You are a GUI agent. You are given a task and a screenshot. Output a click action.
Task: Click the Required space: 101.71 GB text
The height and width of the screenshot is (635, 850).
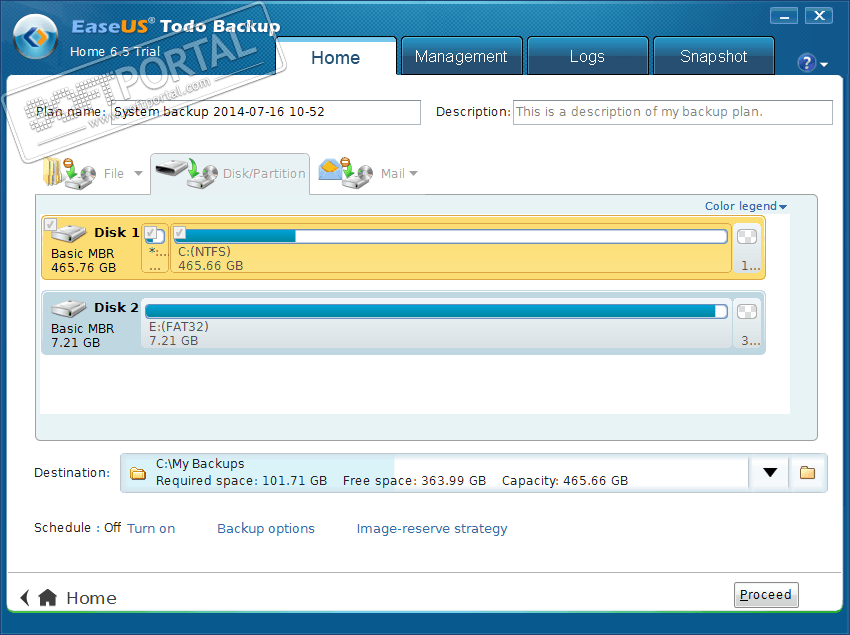pyautogui.click(x=241, y=481)
